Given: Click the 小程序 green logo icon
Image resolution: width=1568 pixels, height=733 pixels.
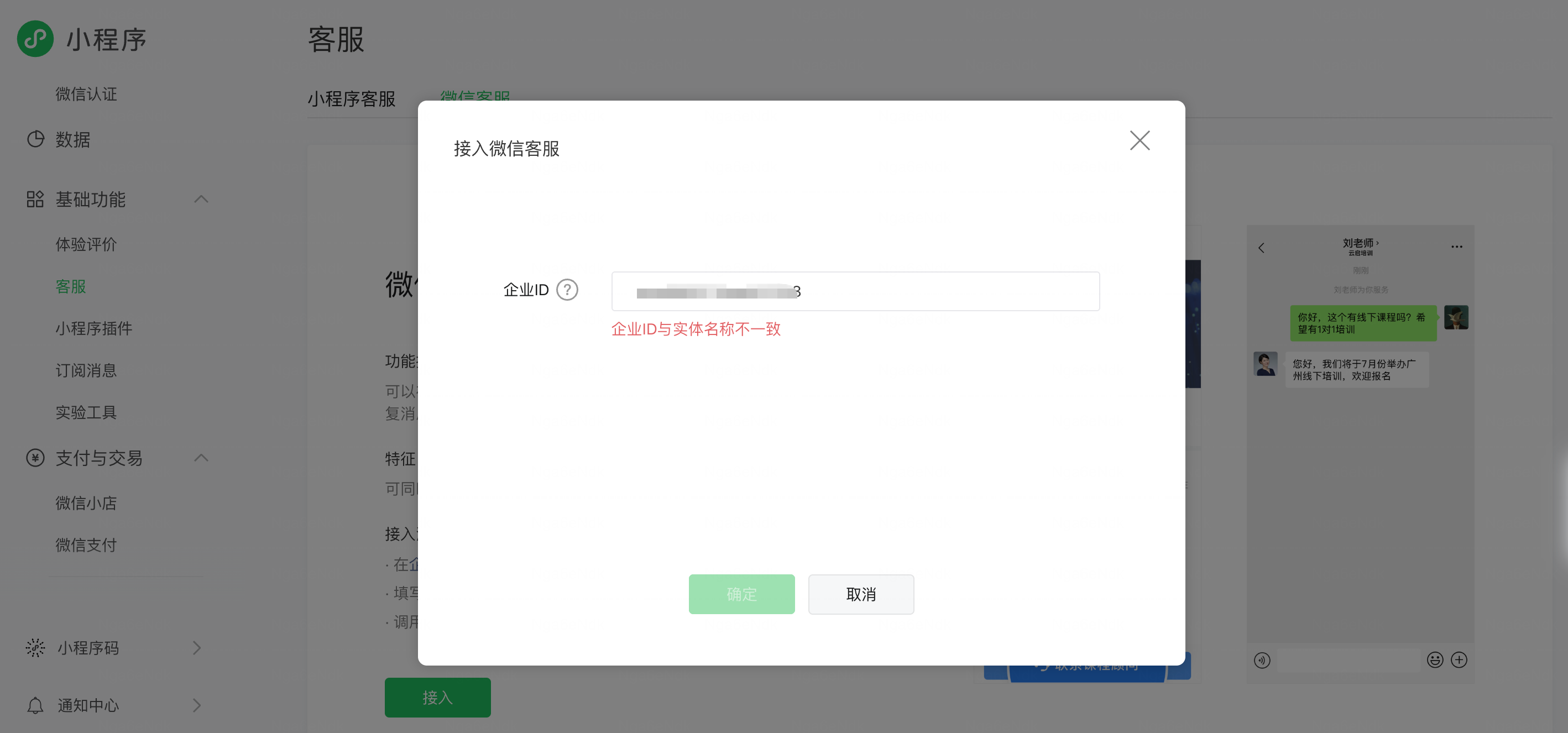Looking at the screenshot, I should 35,39.
